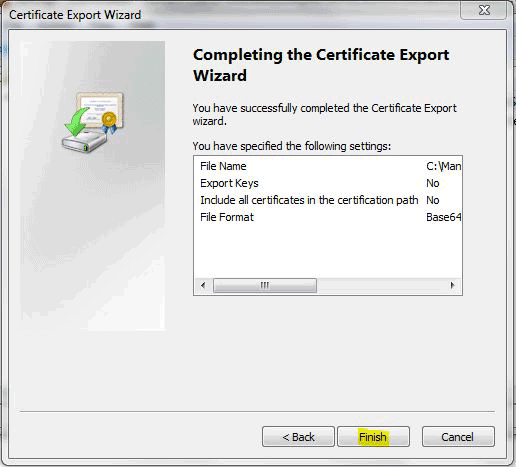Screen dimensions: 516x467
Task: Click the blank area of settings list
Action: coord(328,252)
